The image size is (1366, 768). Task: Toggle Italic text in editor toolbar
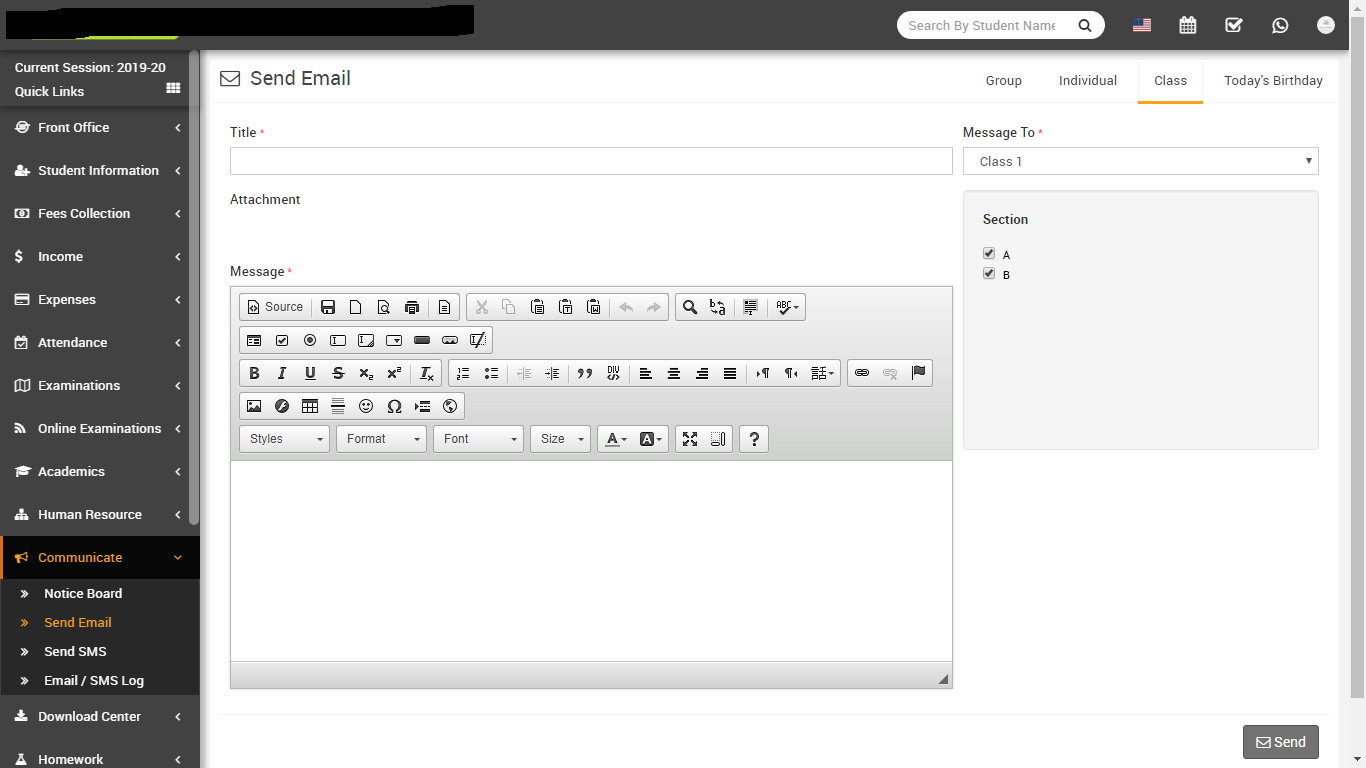click(x=282, y=373)
